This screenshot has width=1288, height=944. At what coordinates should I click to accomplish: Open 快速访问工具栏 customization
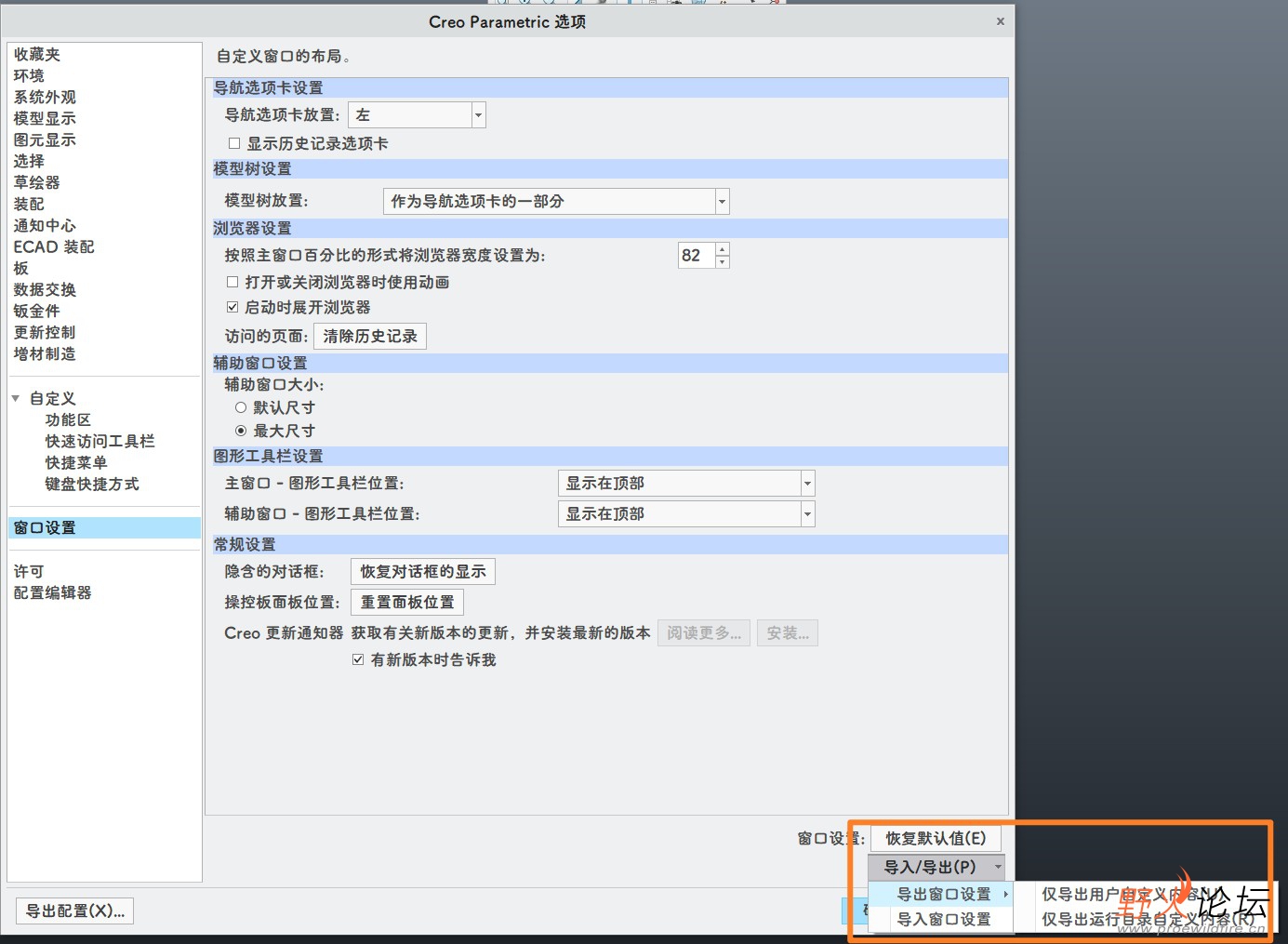click(100, 442)
